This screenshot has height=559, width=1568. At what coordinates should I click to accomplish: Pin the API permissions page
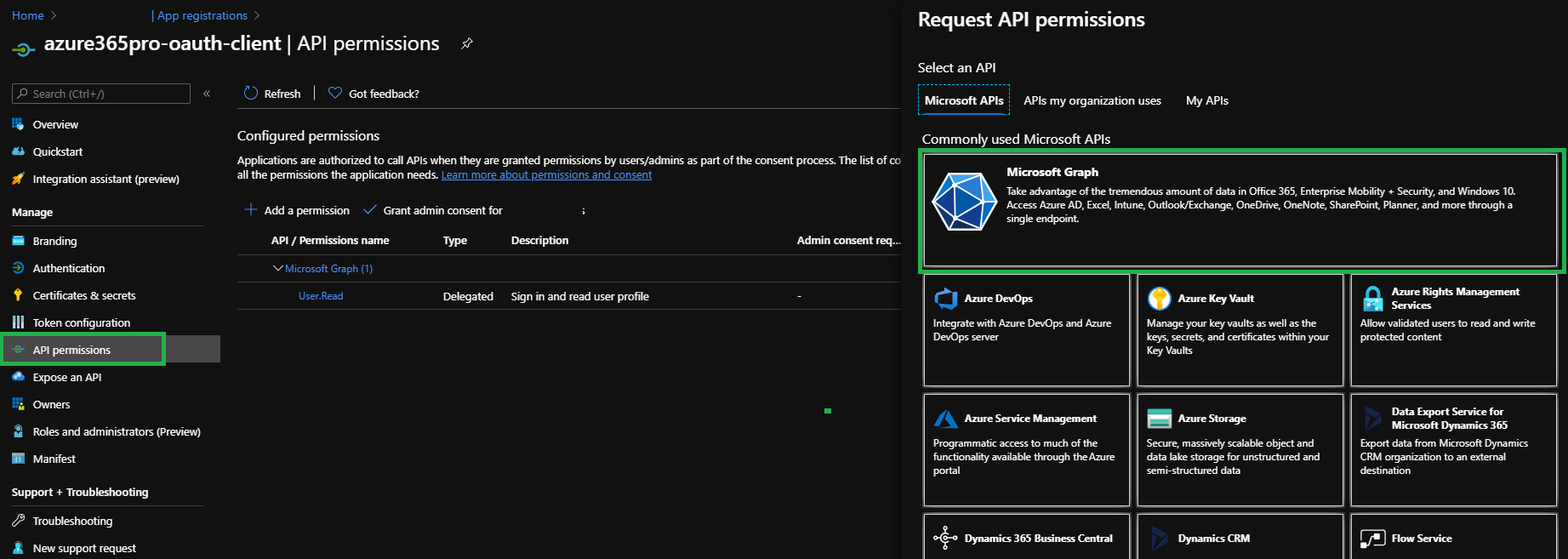pos(467,43)
